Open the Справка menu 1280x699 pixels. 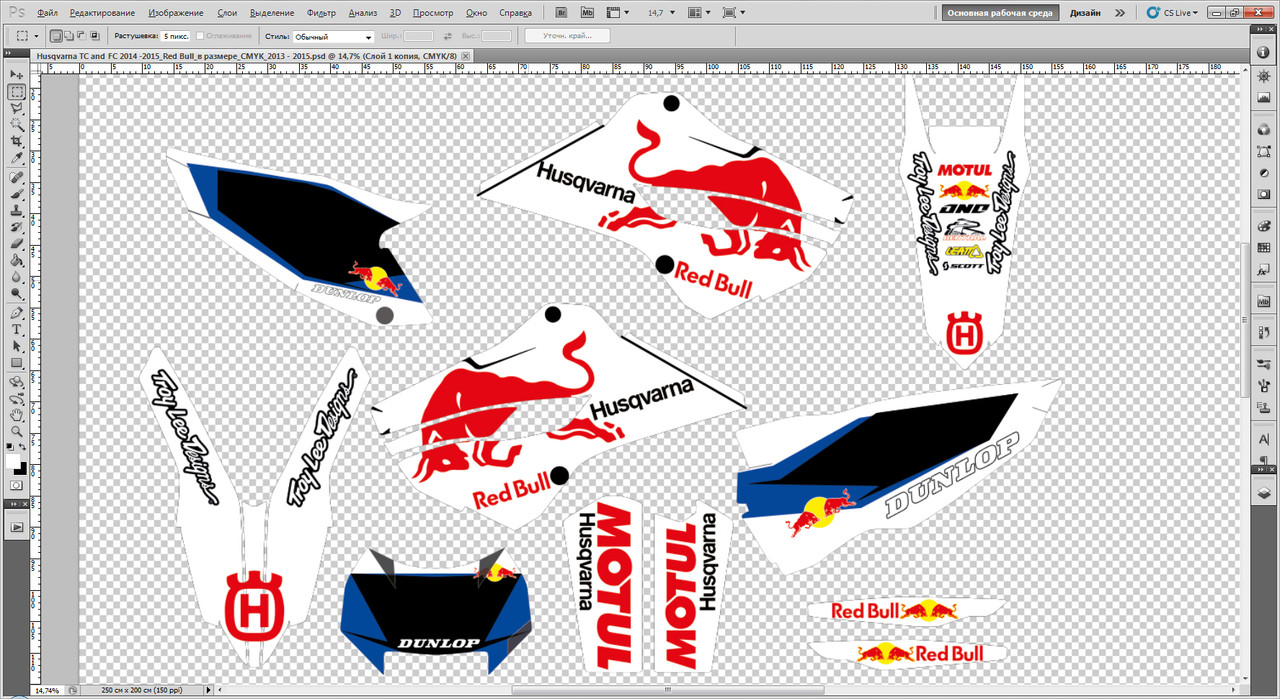point(515,13)
